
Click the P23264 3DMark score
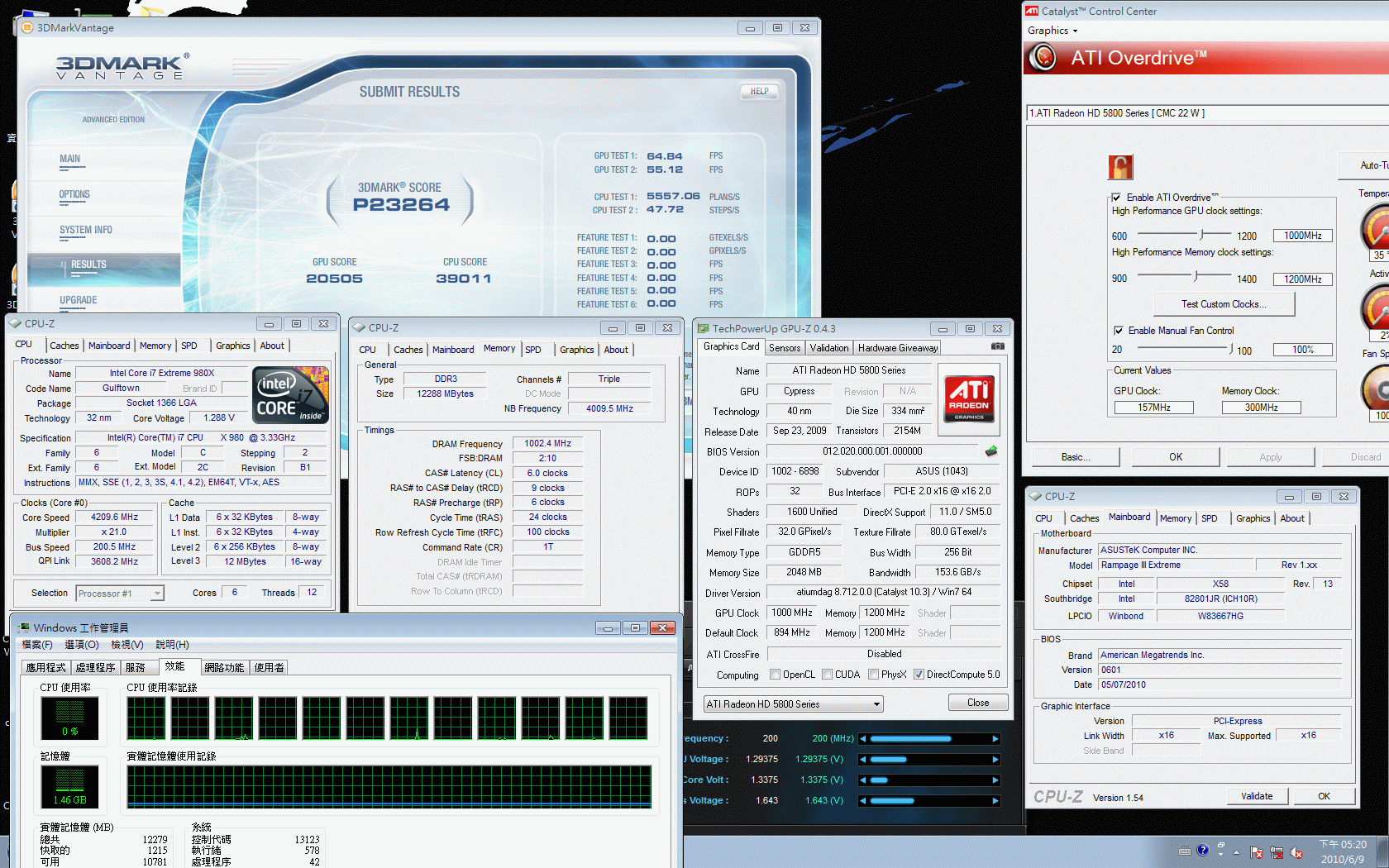pos(401,204)
